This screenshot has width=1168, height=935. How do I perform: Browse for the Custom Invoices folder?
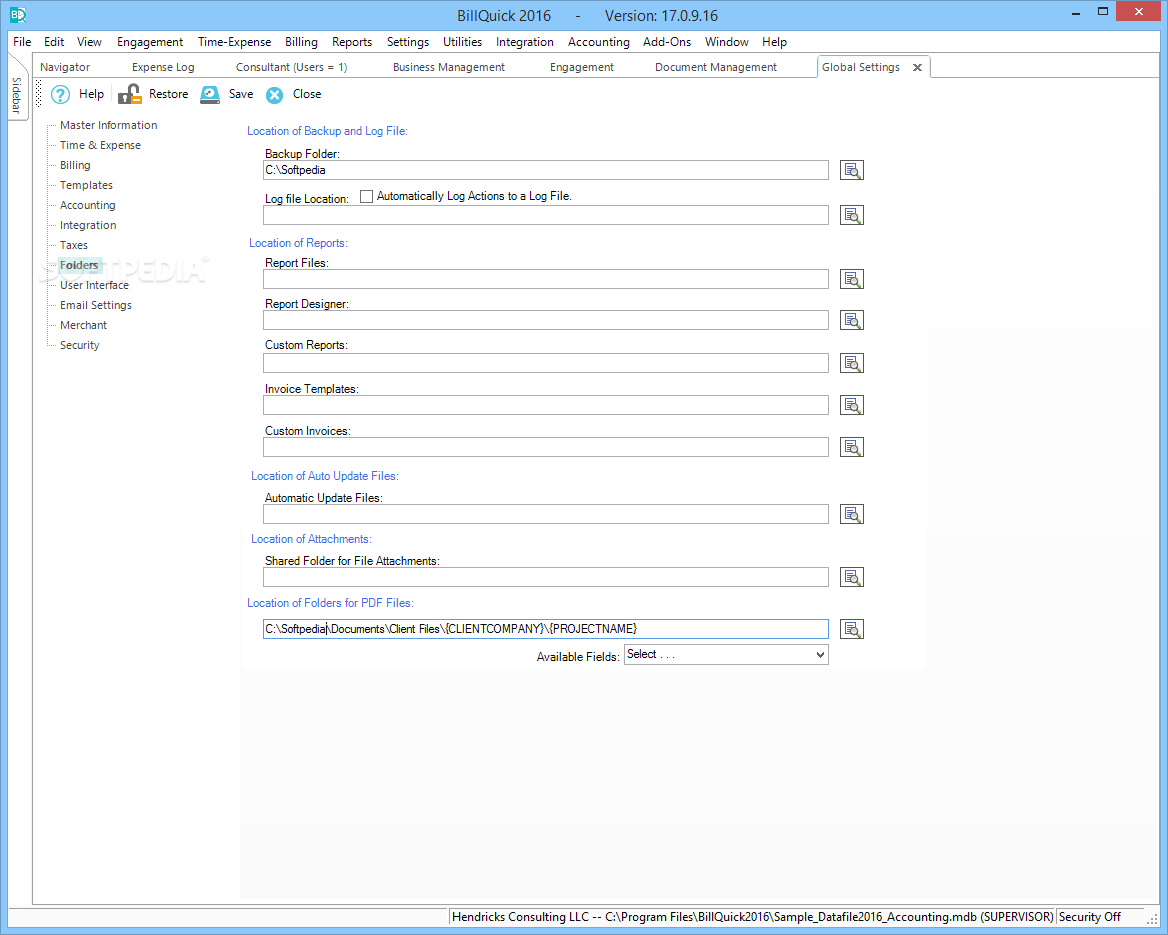[851, 447]
